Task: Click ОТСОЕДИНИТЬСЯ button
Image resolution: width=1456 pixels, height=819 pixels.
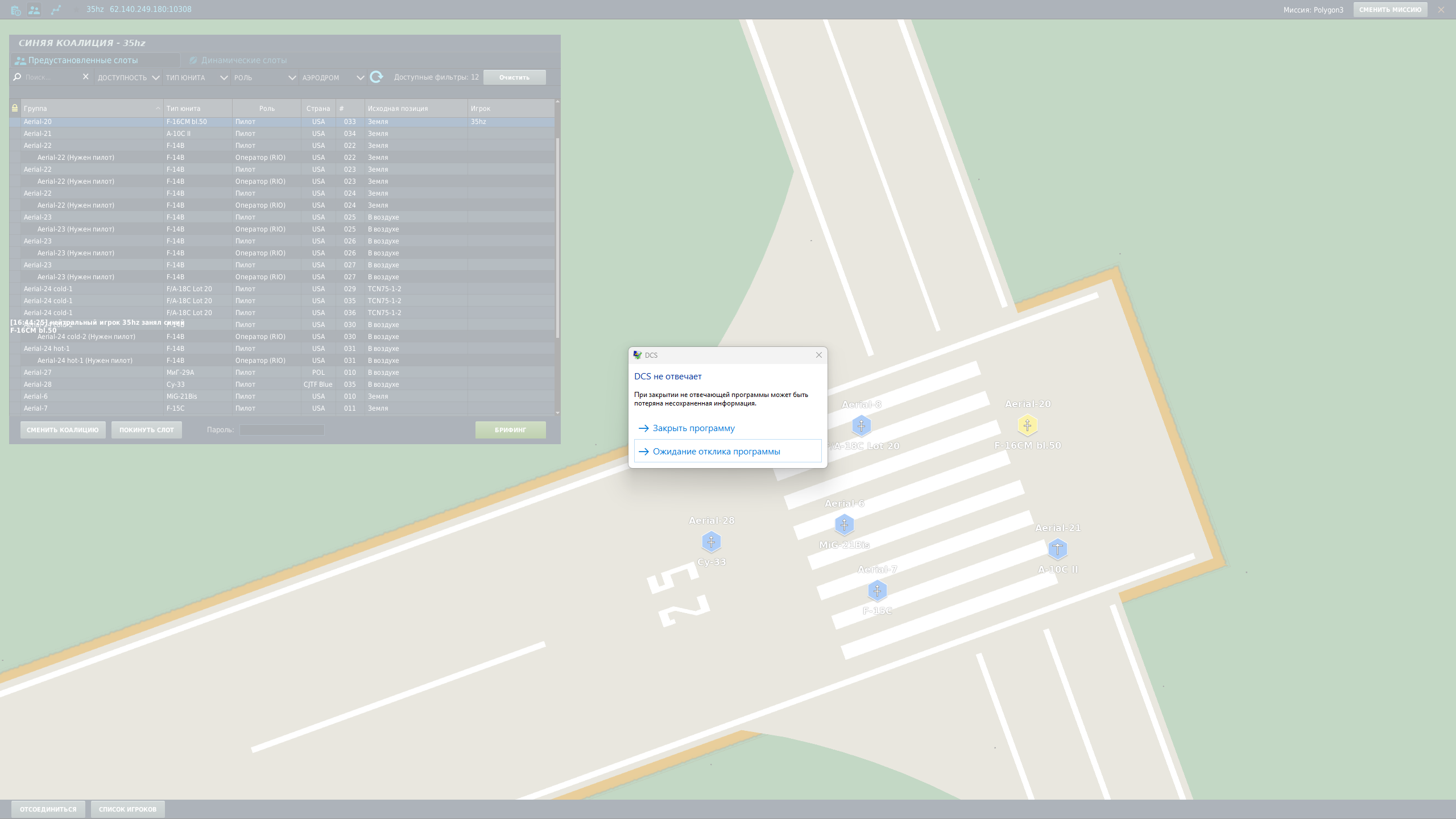Action: tap(48, 809)
